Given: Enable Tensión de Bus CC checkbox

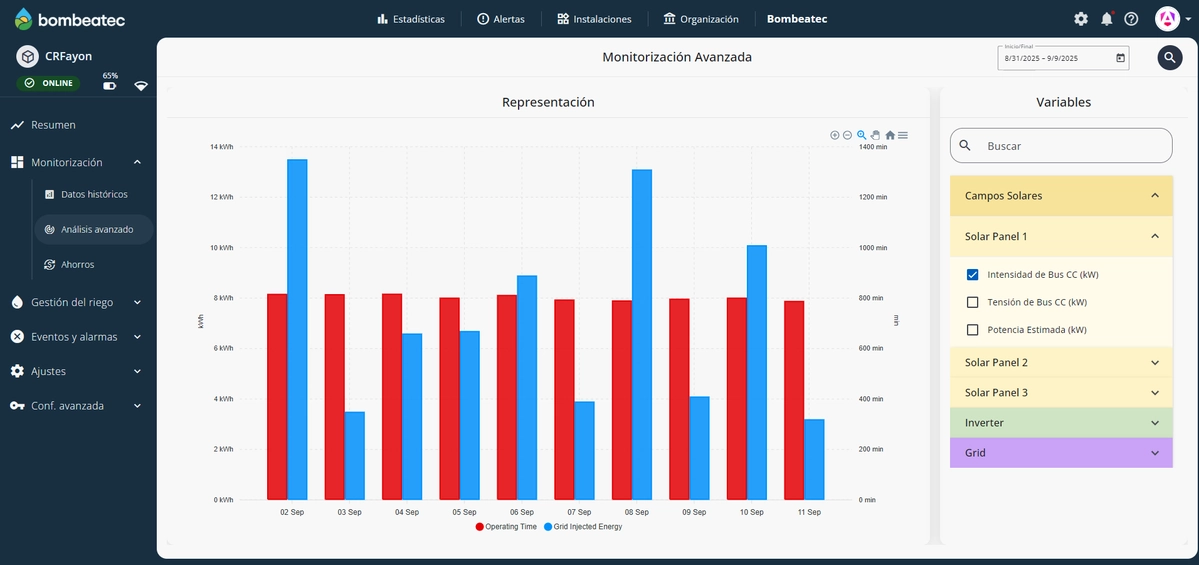Looking at the screenshot, I should [x=972, y=302].
